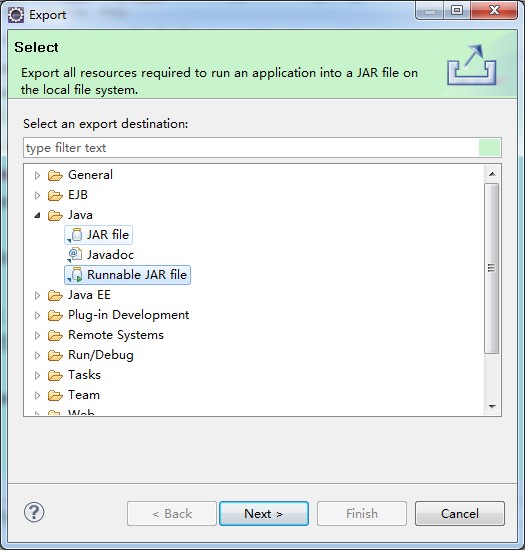Click the scroll down arrow of the list
Image resolution: width=525 pixels, height=550 pixels.
click(492, 407)
